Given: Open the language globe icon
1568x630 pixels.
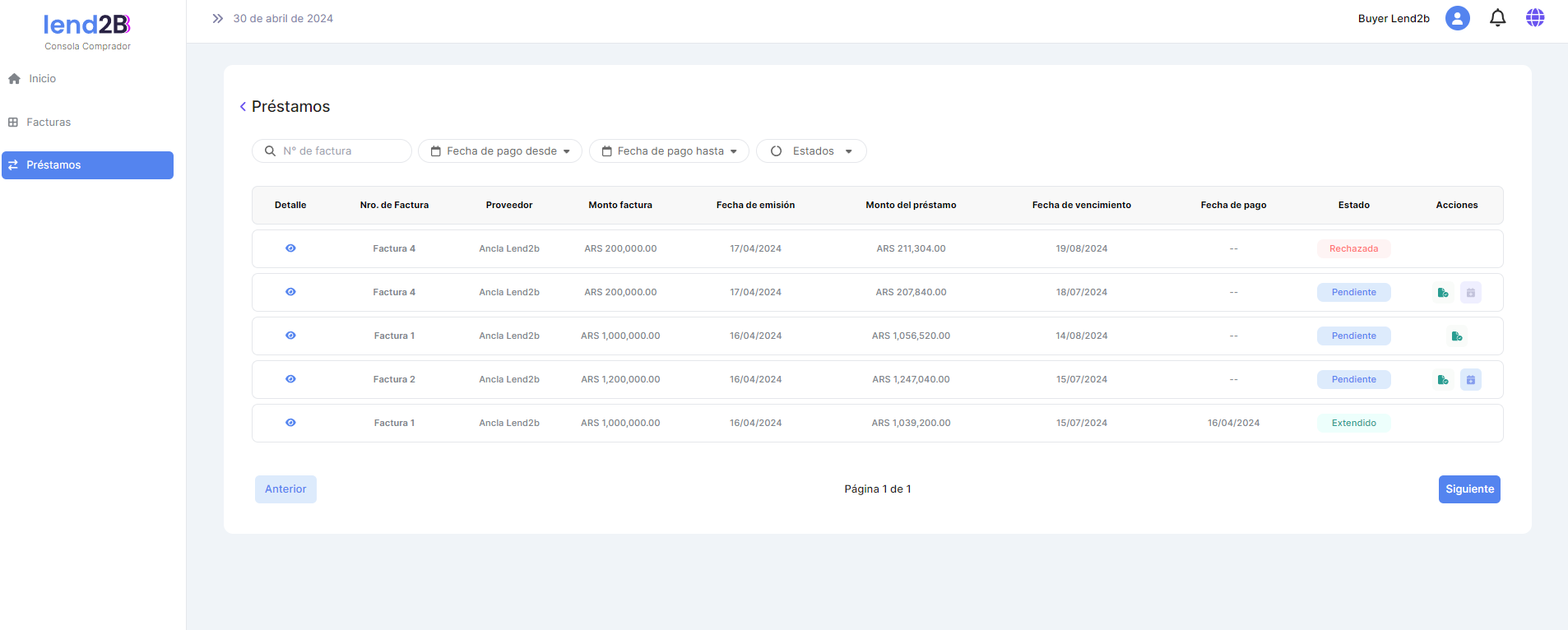Looking at the screenshot, I should (1535, 18).
